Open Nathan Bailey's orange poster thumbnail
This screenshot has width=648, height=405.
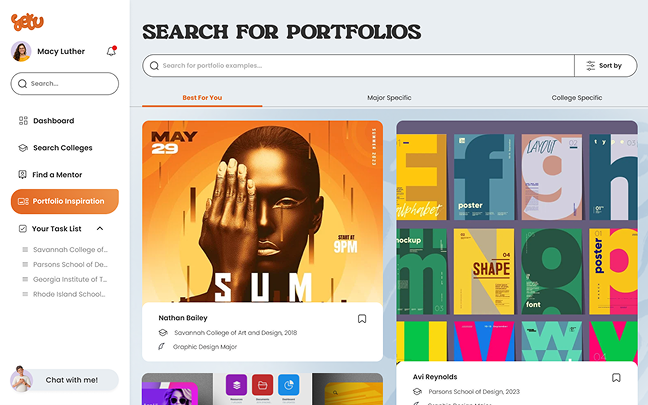262,212
